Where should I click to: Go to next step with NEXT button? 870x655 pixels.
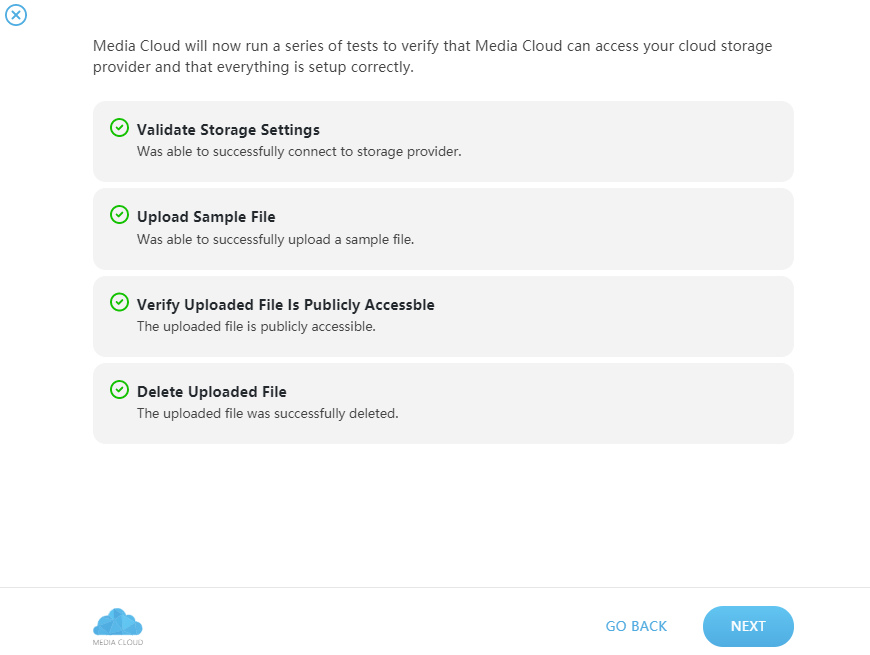[x=748, y=626]
